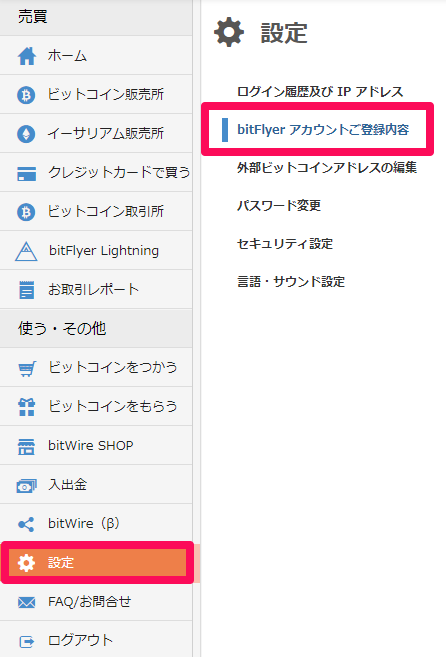Click the gift box icon
This screenshot has width=446, height=657.
pyautogui.click(x=27, y=407)
